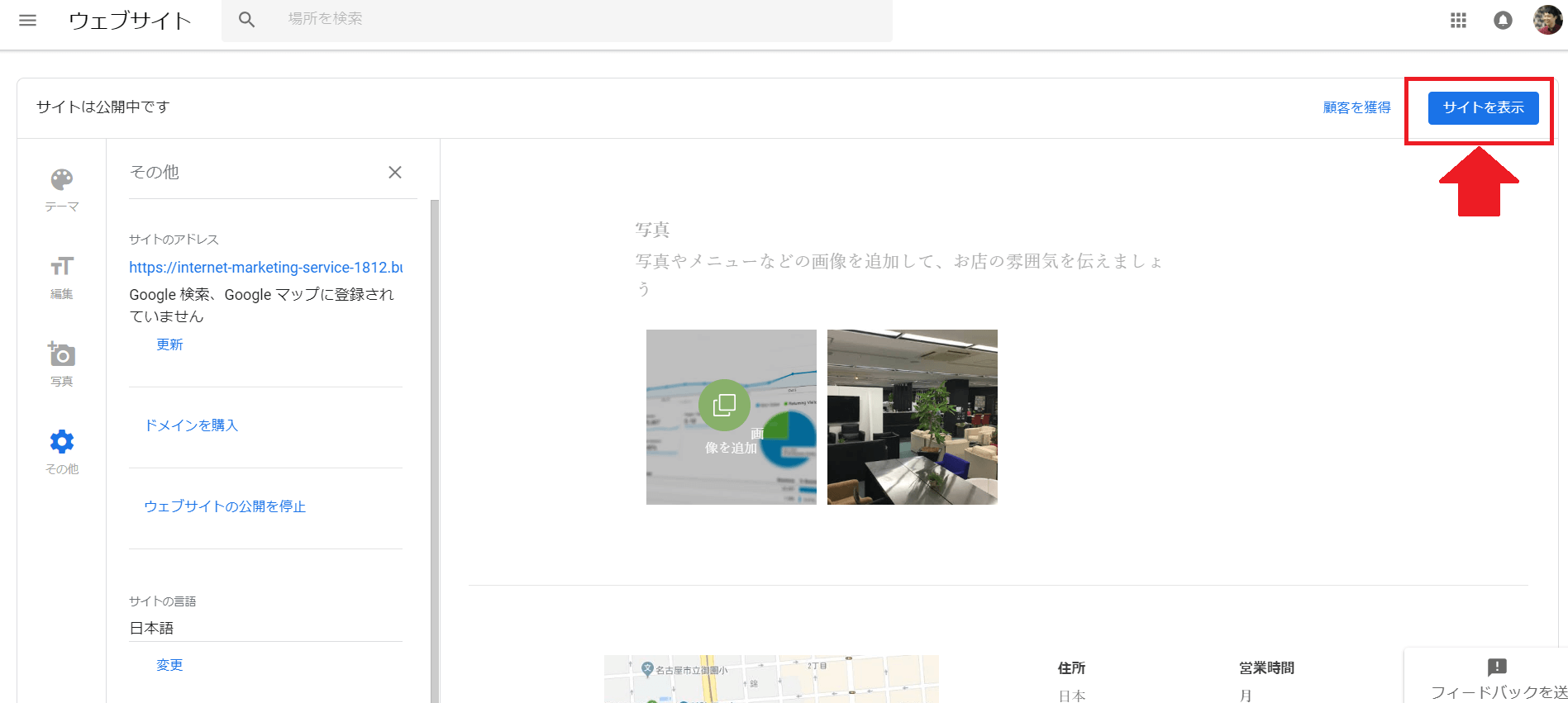Open the hamburger main menu

tap(27, 20)
